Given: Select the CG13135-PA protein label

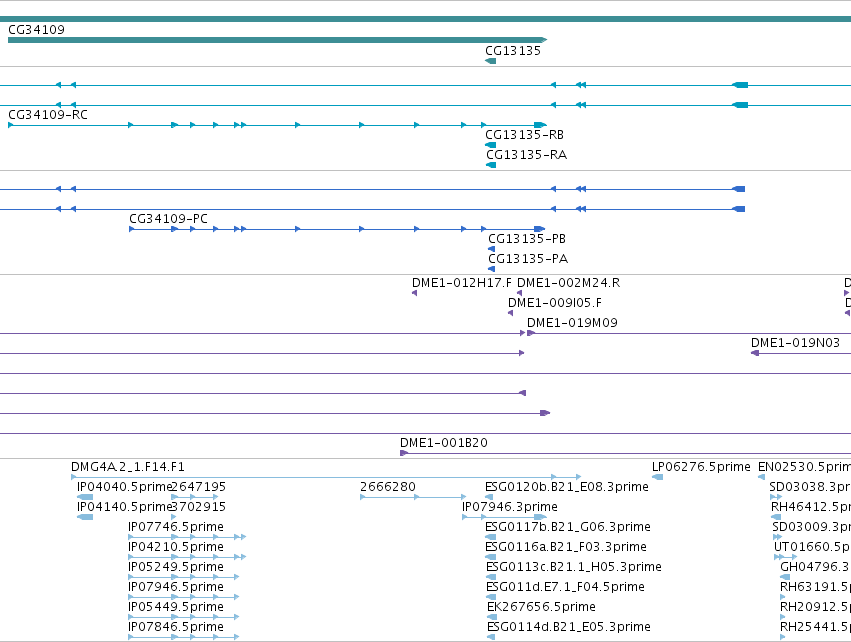Looking at the screenshot, I should point(528,259).
